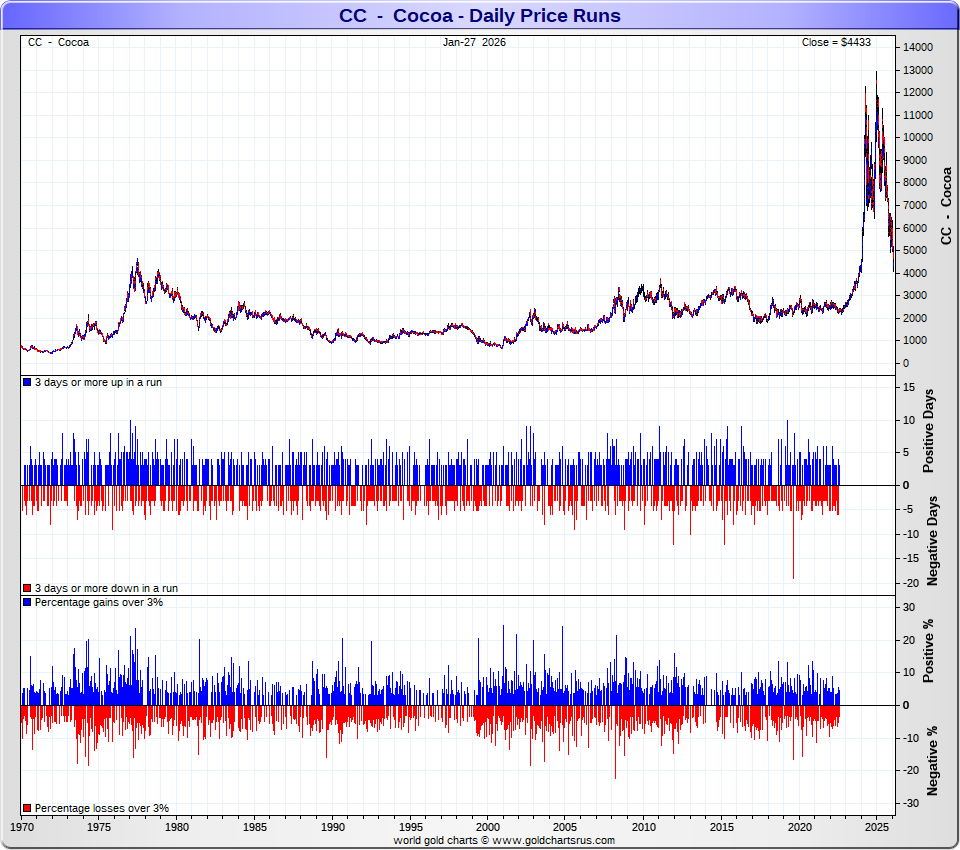The image size is (960, 850).
Task: Click the 13000 price axis label
Action: click(x=918, y=70)
